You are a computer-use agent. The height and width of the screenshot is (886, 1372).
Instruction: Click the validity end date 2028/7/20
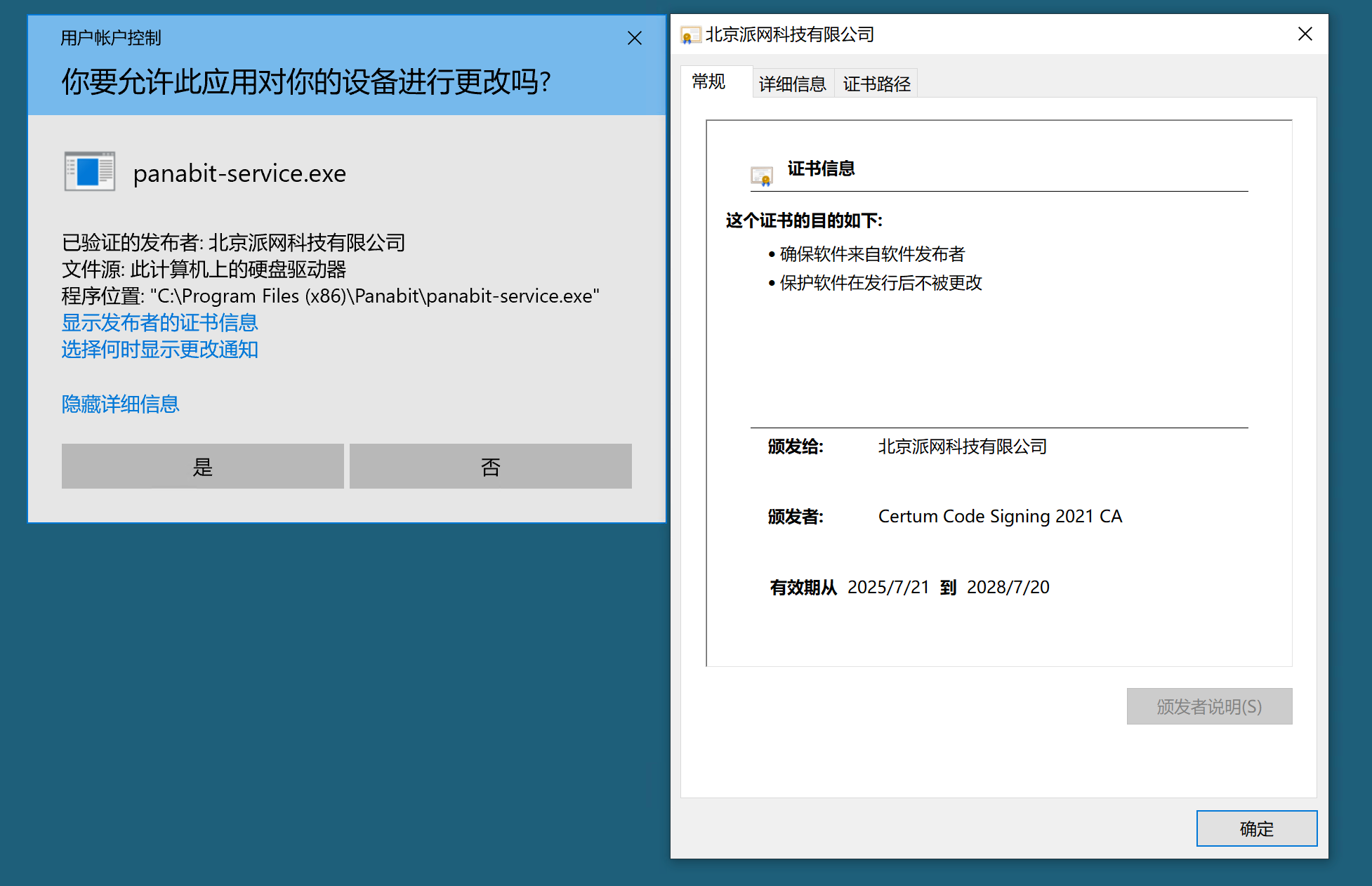pos(1008,587)
